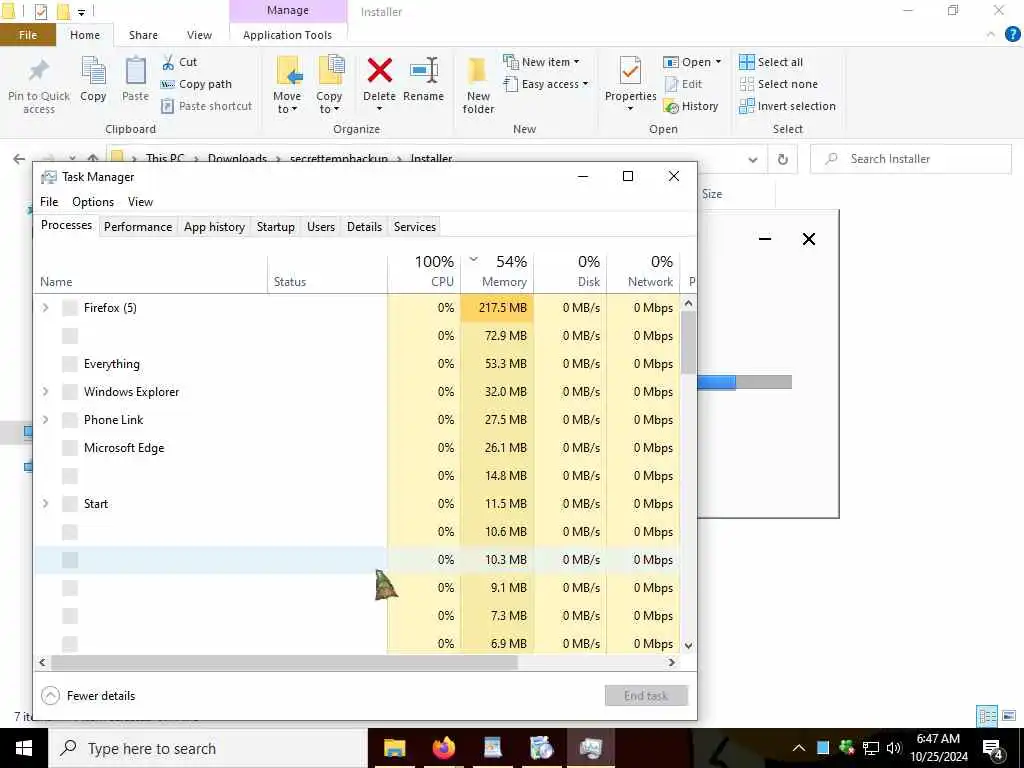Click the Paste clipboard icon
Viewport: 1024px width, 768px height.
pos(135,71)
